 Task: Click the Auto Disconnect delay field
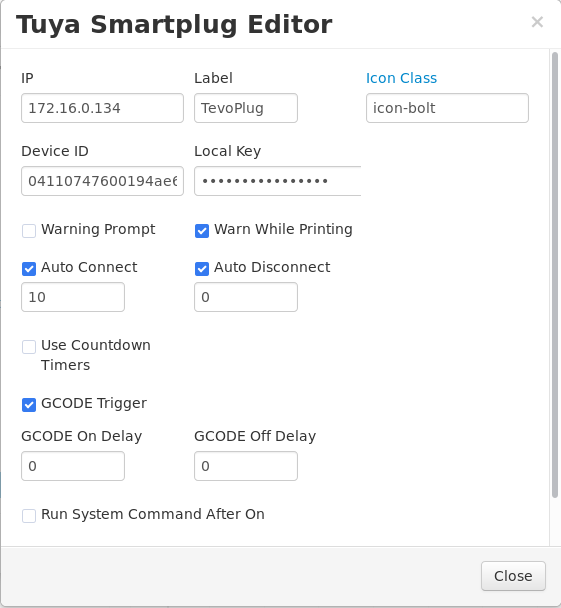click(246, 297)
